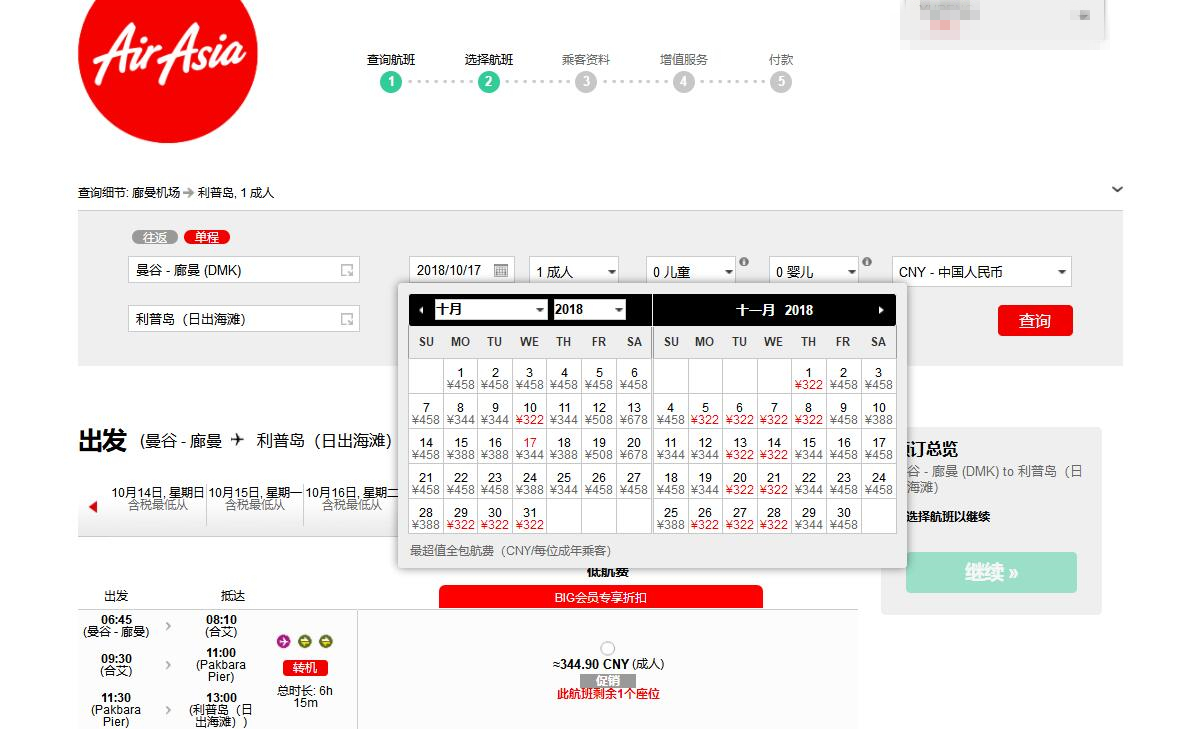
Task: Select the 单程 one-way option
Action: [x=208, y=237]
